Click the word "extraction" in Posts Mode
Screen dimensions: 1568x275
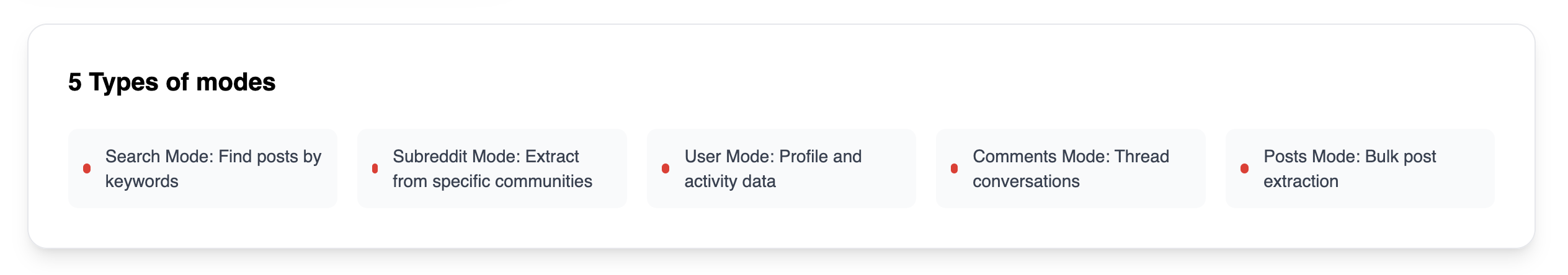1301,181
